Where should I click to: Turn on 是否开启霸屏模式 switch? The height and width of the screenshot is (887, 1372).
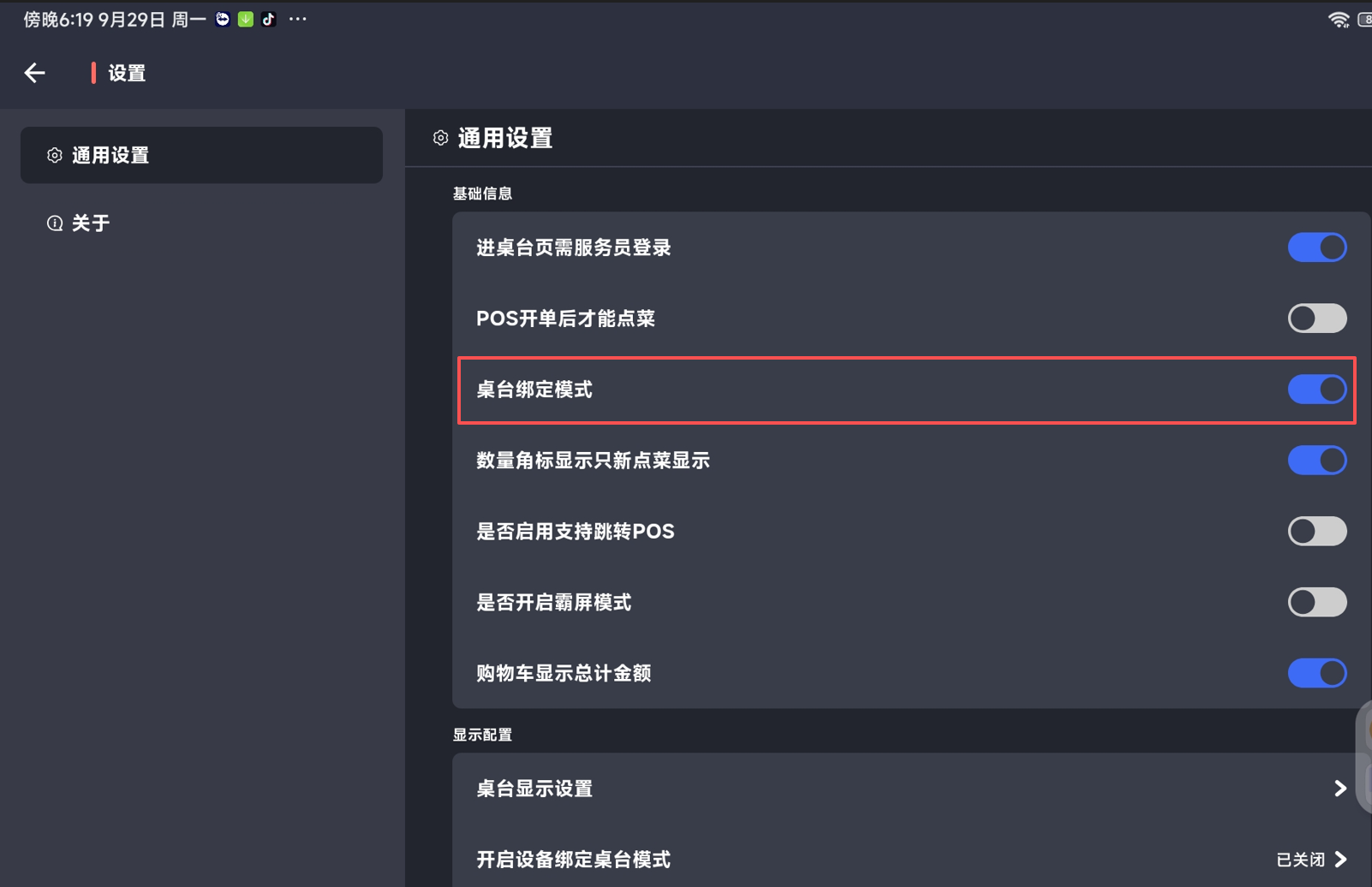coord(1316,603)
